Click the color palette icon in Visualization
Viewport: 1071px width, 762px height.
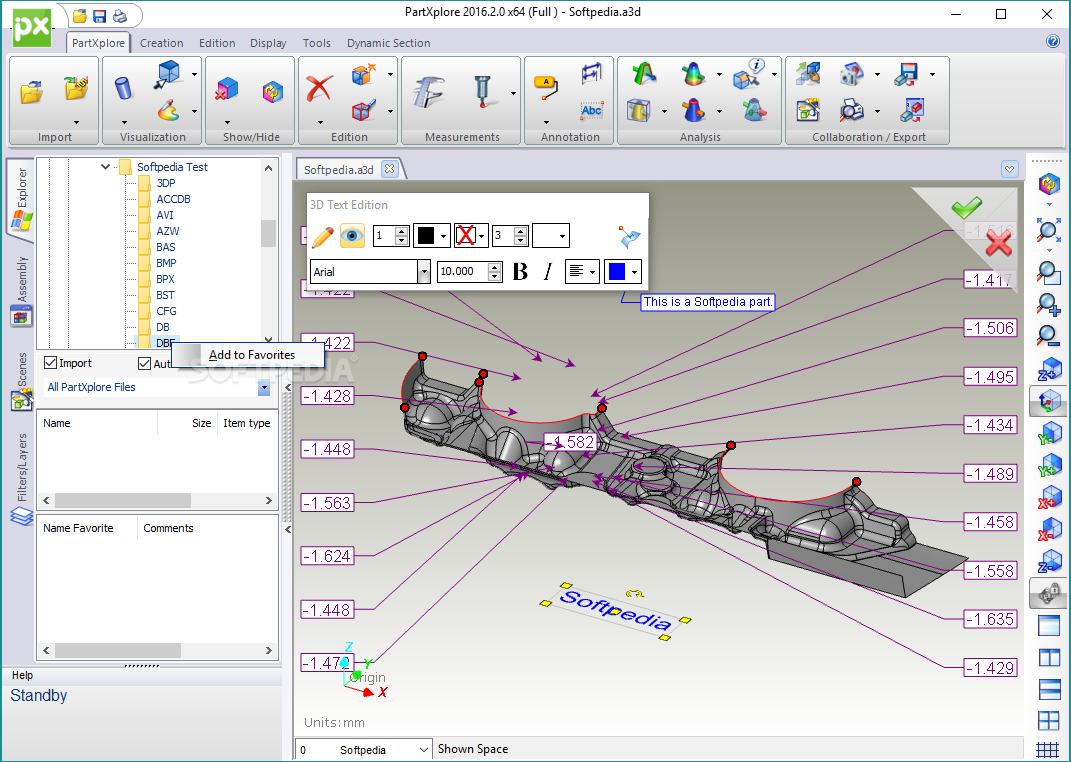click(x=168, y=110)
